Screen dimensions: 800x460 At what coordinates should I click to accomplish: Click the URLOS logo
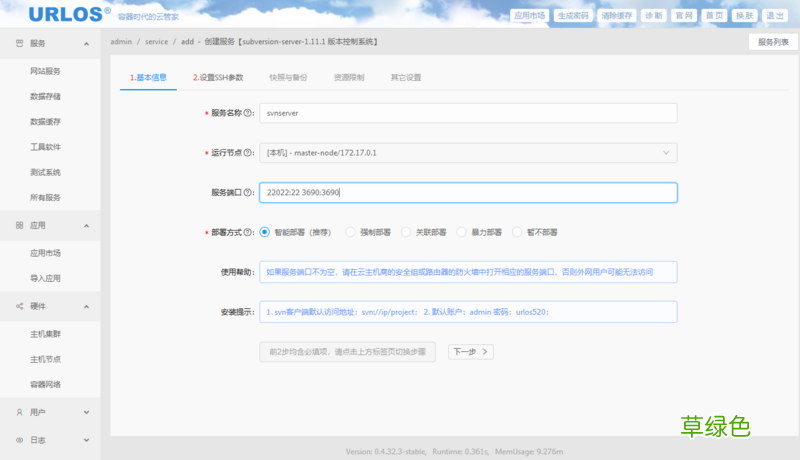(x=69, y=14)
